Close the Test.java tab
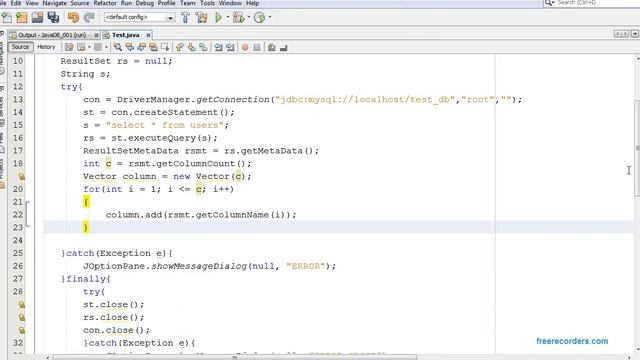 [x=148, y=35]
